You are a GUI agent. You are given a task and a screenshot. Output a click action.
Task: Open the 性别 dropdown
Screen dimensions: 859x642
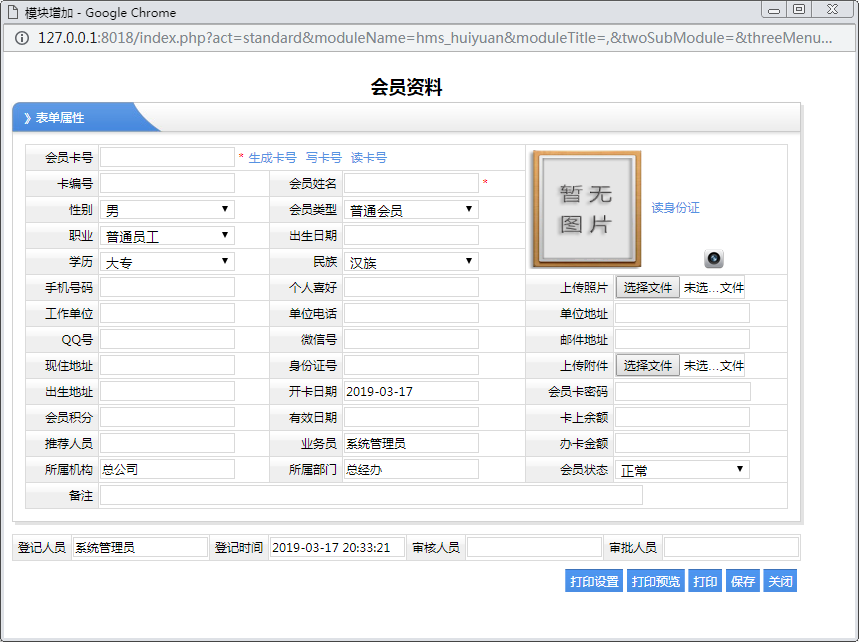167,210
